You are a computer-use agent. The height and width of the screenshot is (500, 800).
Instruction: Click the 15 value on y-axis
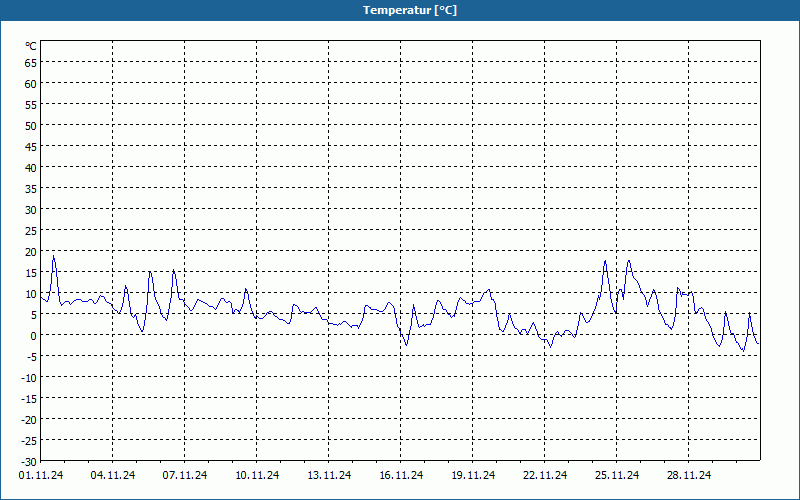point(31,273)
